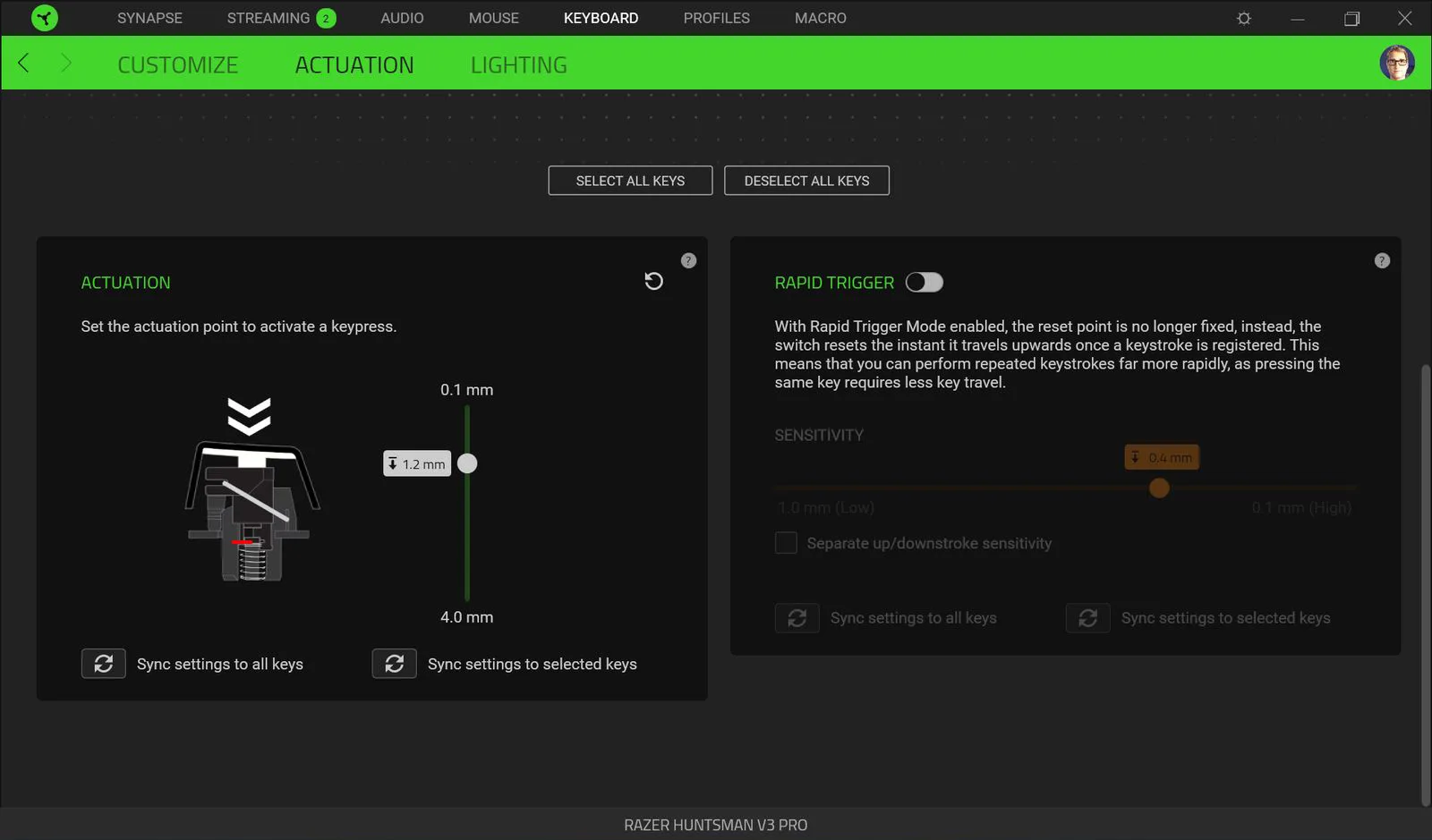Close the Razer Synapse window
The image size is (1432, 840).
(1405, 18)
